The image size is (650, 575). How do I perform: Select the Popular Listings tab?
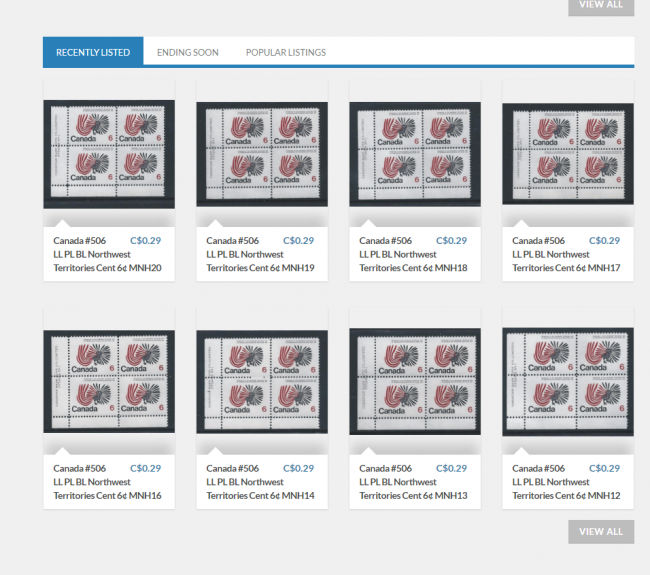[x=286, y=52]
